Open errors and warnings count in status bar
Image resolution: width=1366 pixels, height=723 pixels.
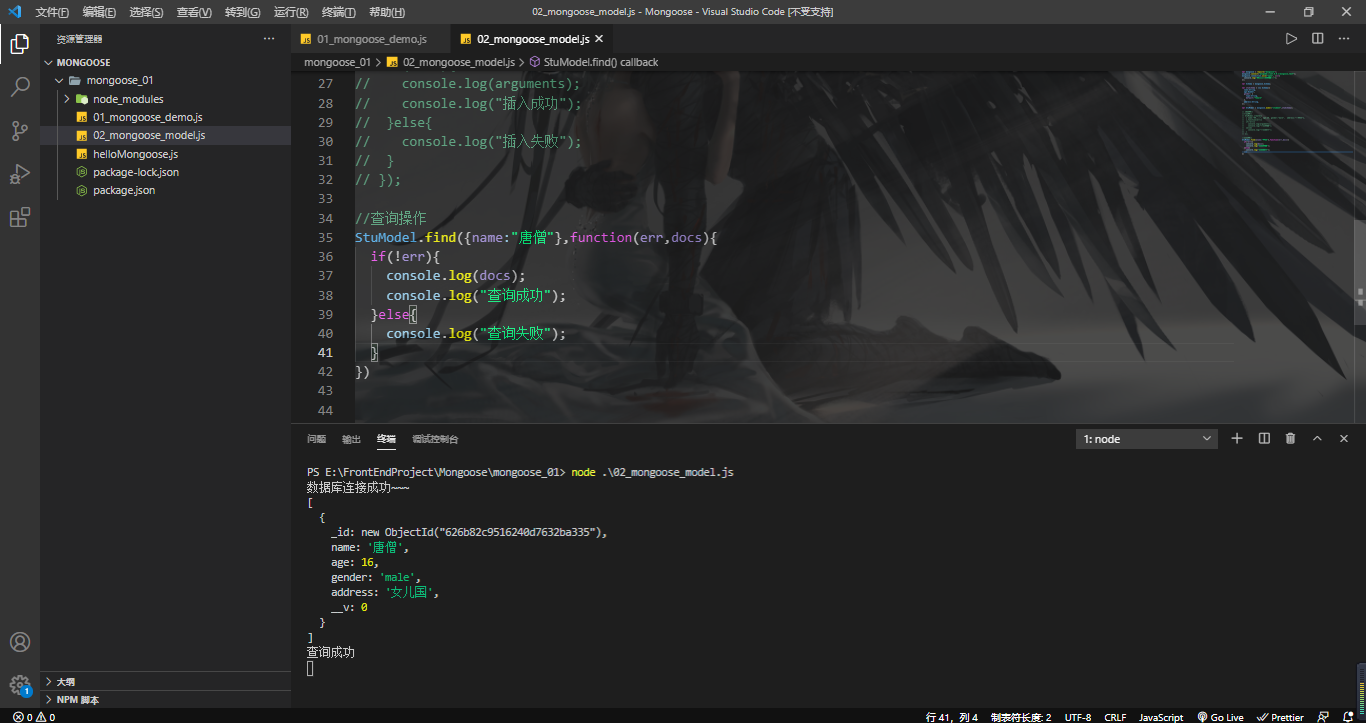[x=33, y=717]
